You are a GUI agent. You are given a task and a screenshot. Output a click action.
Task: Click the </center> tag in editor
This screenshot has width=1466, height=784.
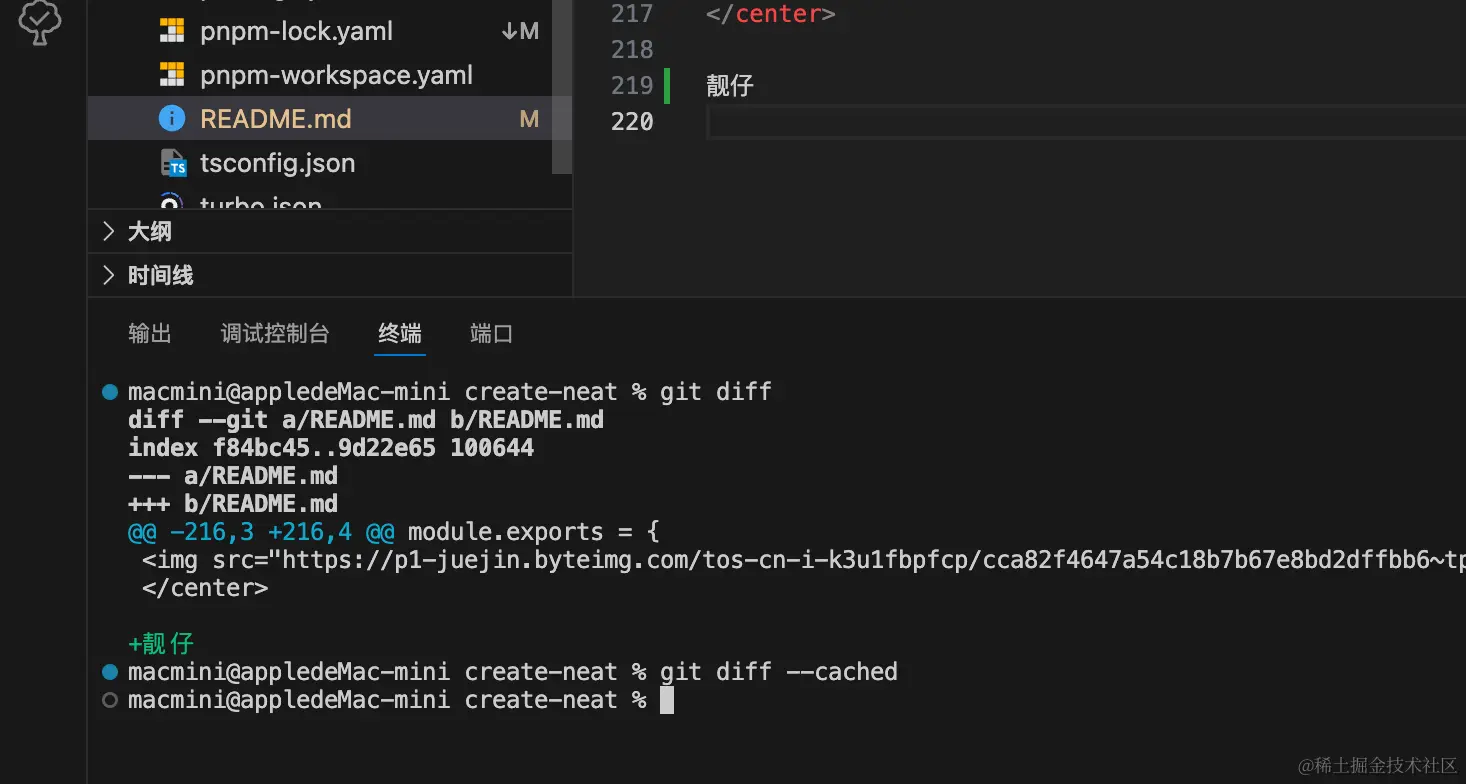(771, 14)
